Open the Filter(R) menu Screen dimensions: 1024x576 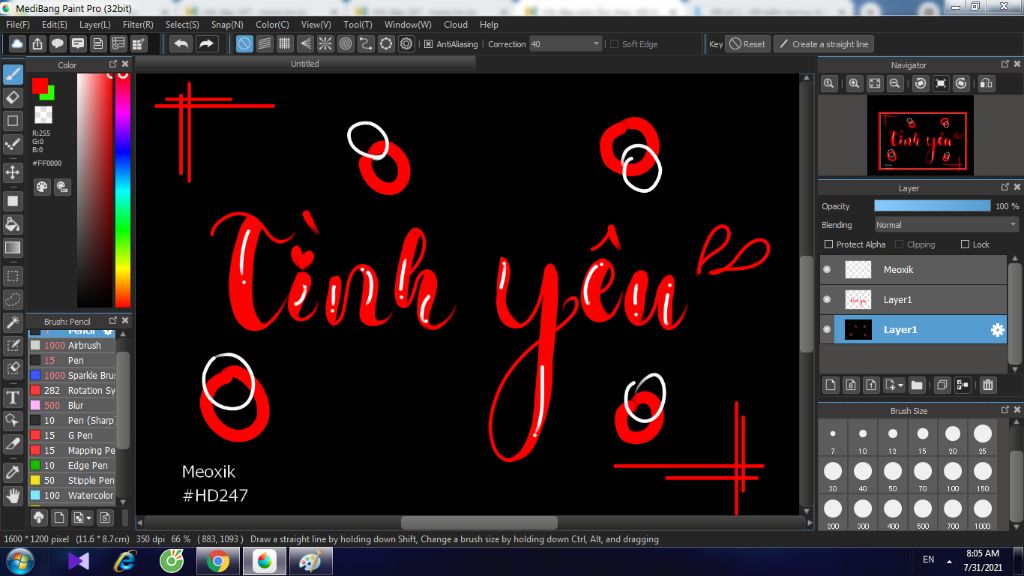138,24
